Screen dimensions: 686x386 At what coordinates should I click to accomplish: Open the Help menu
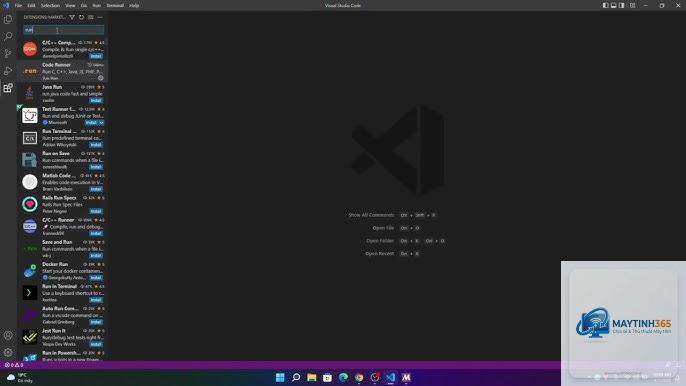click(134, 6)
